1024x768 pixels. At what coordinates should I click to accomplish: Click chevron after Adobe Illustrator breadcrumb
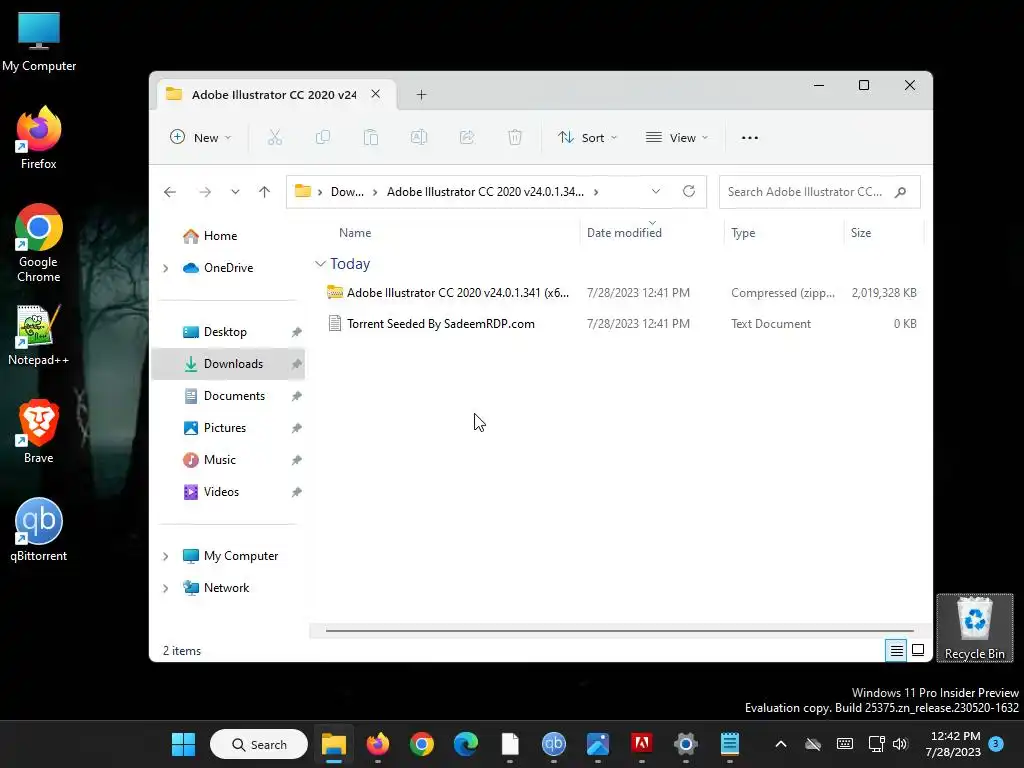click(x=596, y=192)
